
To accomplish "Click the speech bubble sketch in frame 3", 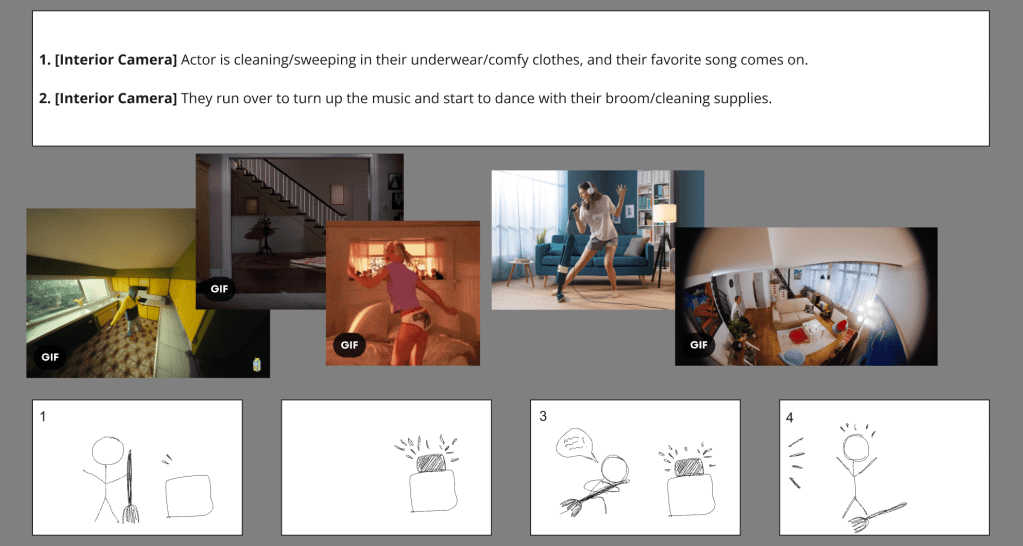I will tap(577, 441).
